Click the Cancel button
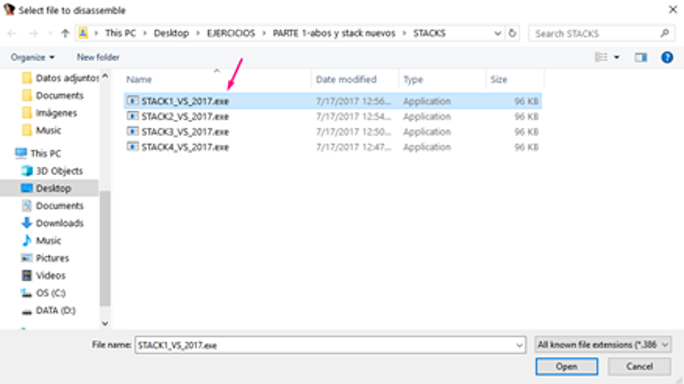The width and height of the screenshot is (684, 384). (x=640, y=367)
